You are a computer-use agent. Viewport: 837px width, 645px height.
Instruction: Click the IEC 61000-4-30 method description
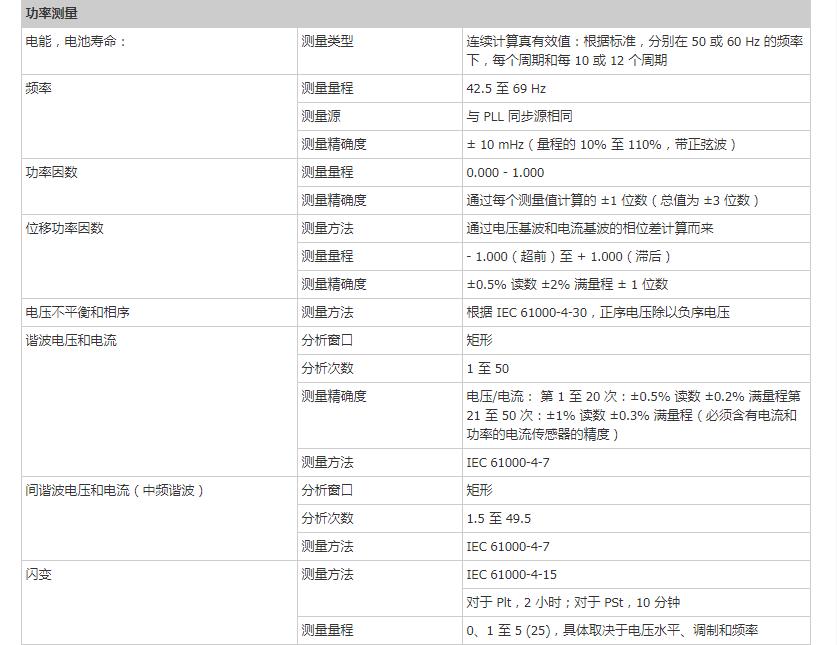coord(598,312)
